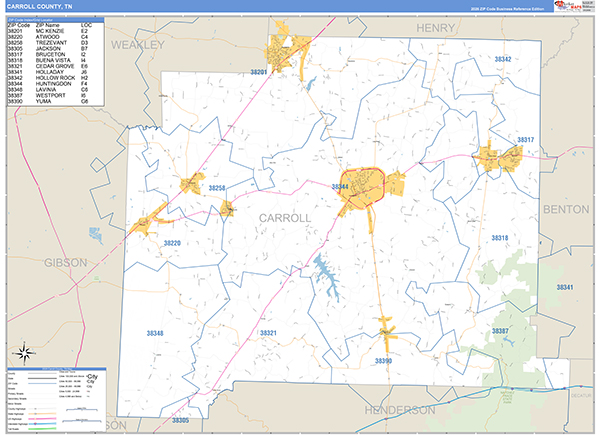Select the 38390 ZIP label on the map

pos(383,361)
